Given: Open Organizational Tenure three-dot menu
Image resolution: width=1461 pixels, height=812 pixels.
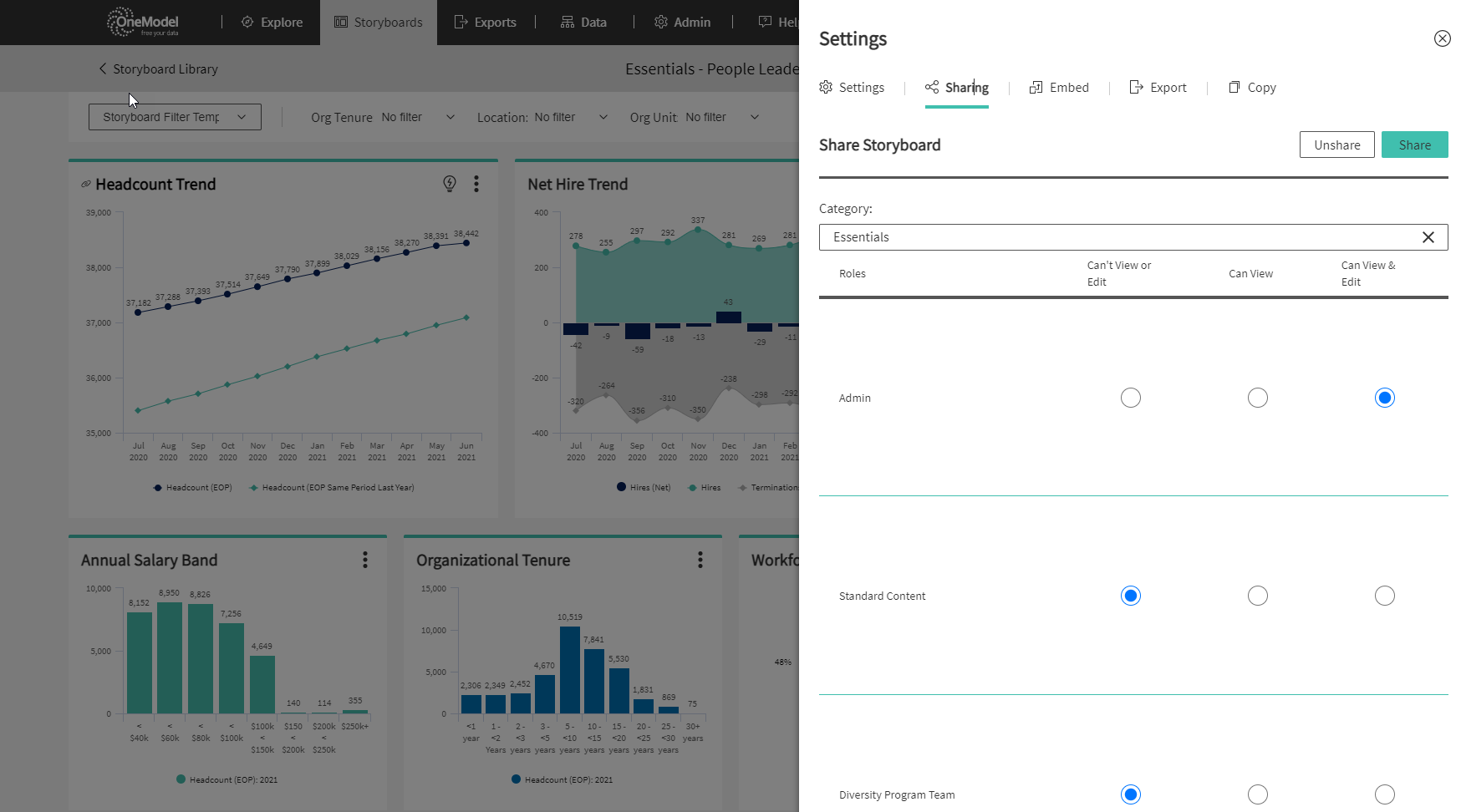Looking at the screenshot, I should pos(700,560).
